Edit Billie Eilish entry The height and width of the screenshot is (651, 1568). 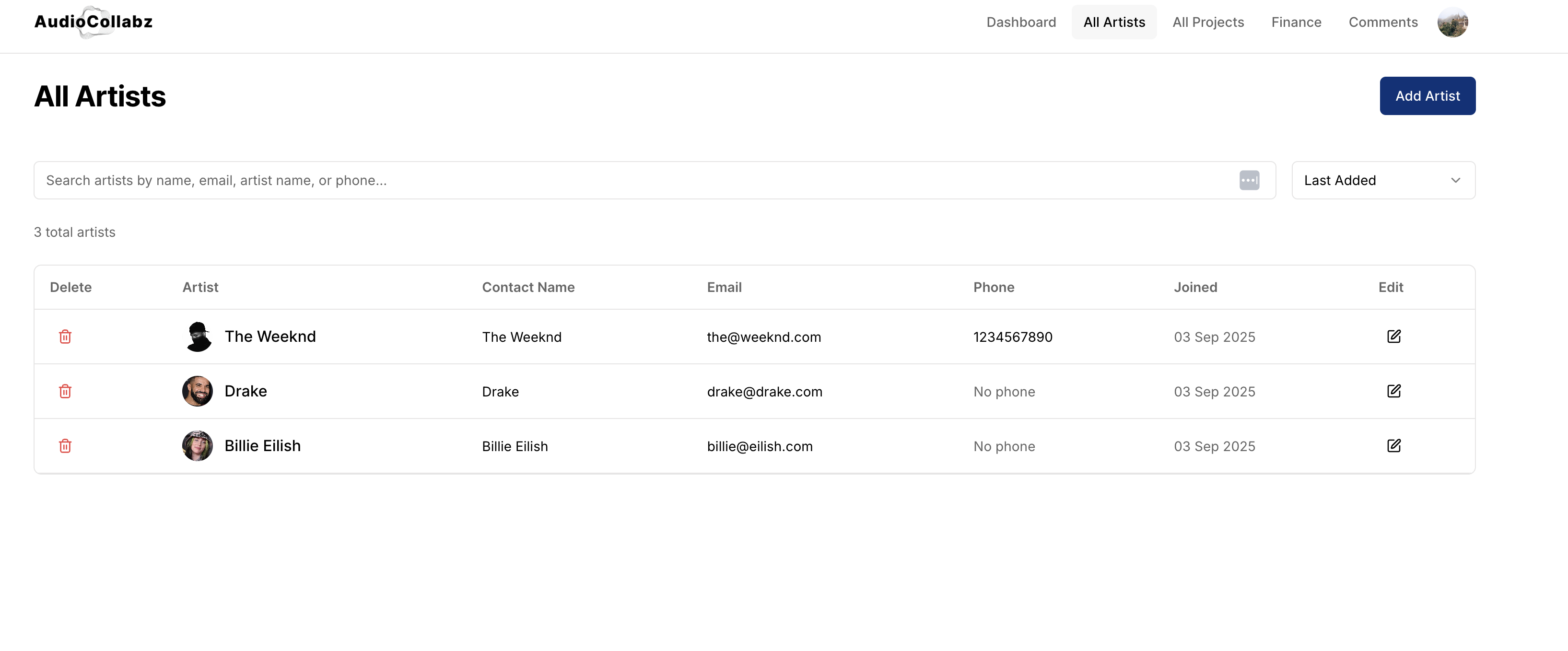click(x=1393, y=446)
